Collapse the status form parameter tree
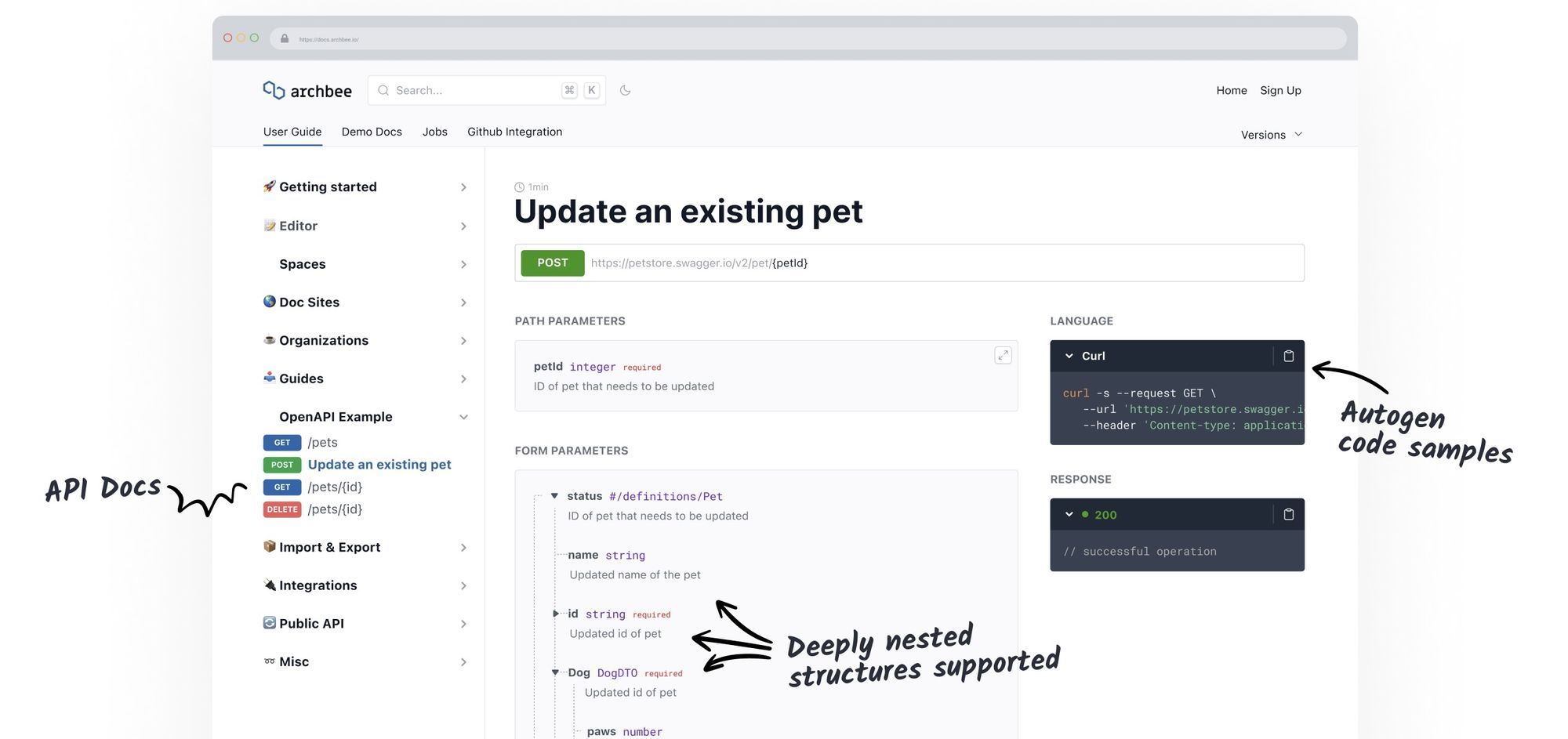 point(554,495)
